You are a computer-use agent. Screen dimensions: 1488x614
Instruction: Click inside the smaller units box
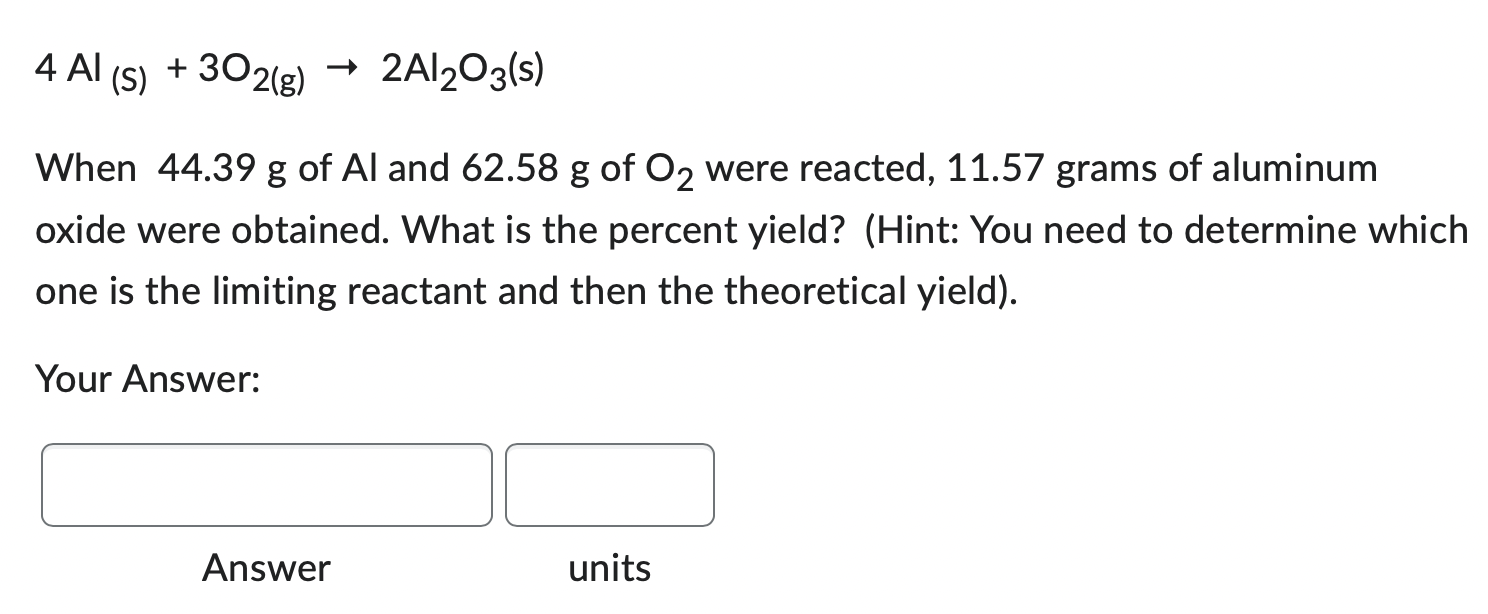(609, 485)
